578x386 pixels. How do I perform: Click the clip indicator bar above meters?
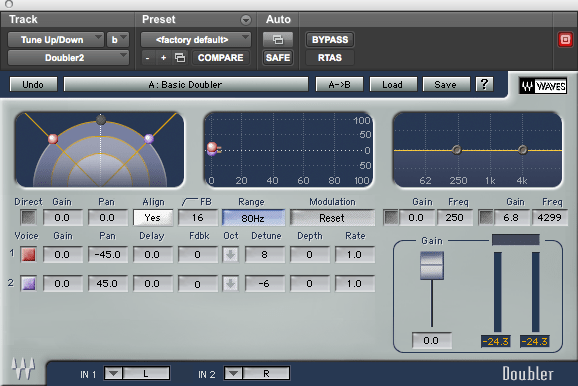516,240
